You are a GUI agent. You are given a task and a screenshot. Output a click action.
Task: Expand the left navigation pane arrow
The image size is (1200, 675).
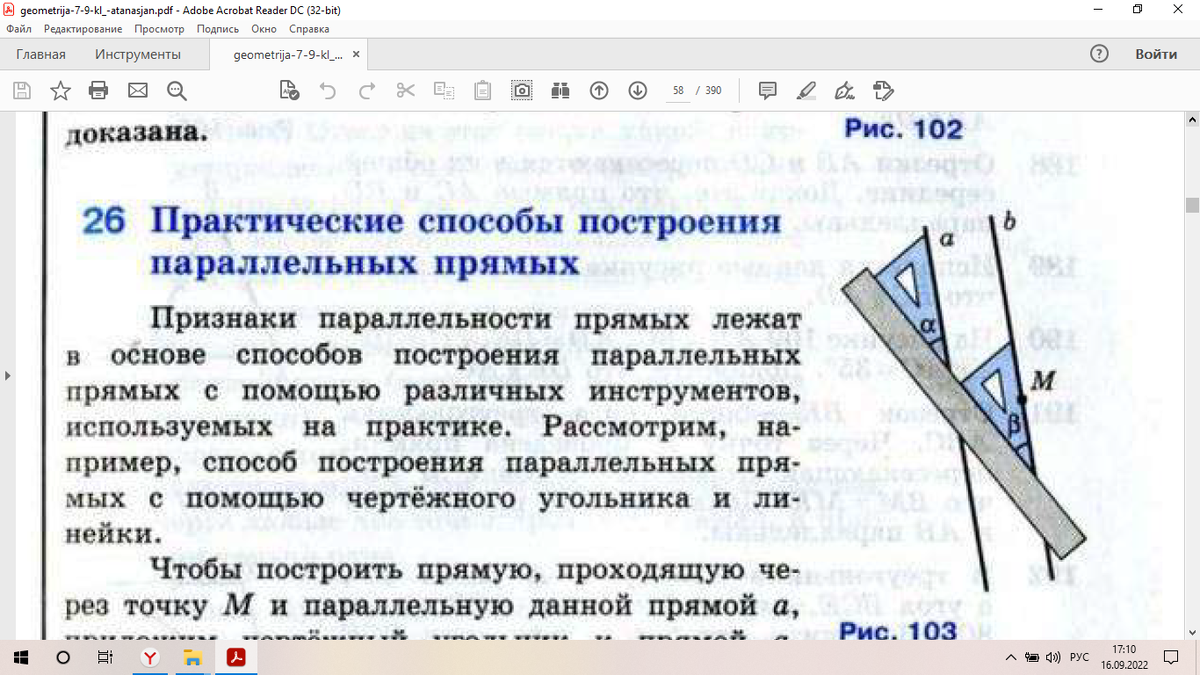point(6,376)
